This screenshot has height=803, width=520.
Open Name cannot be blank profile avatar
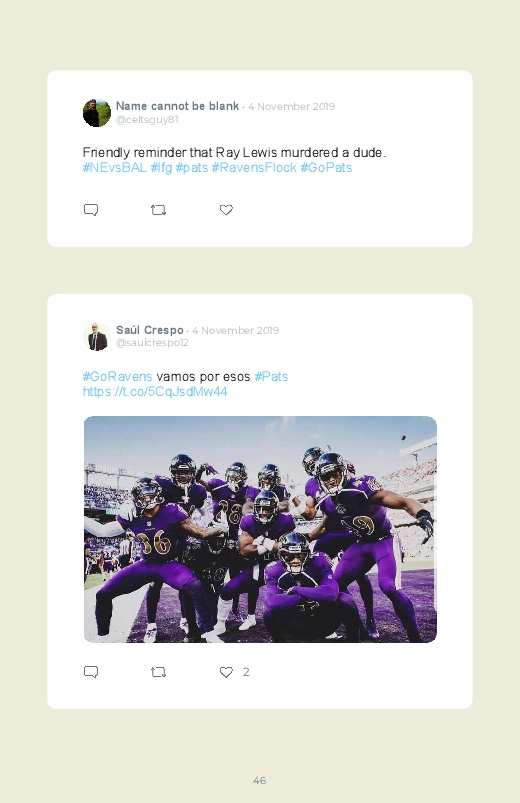point(97,113)
